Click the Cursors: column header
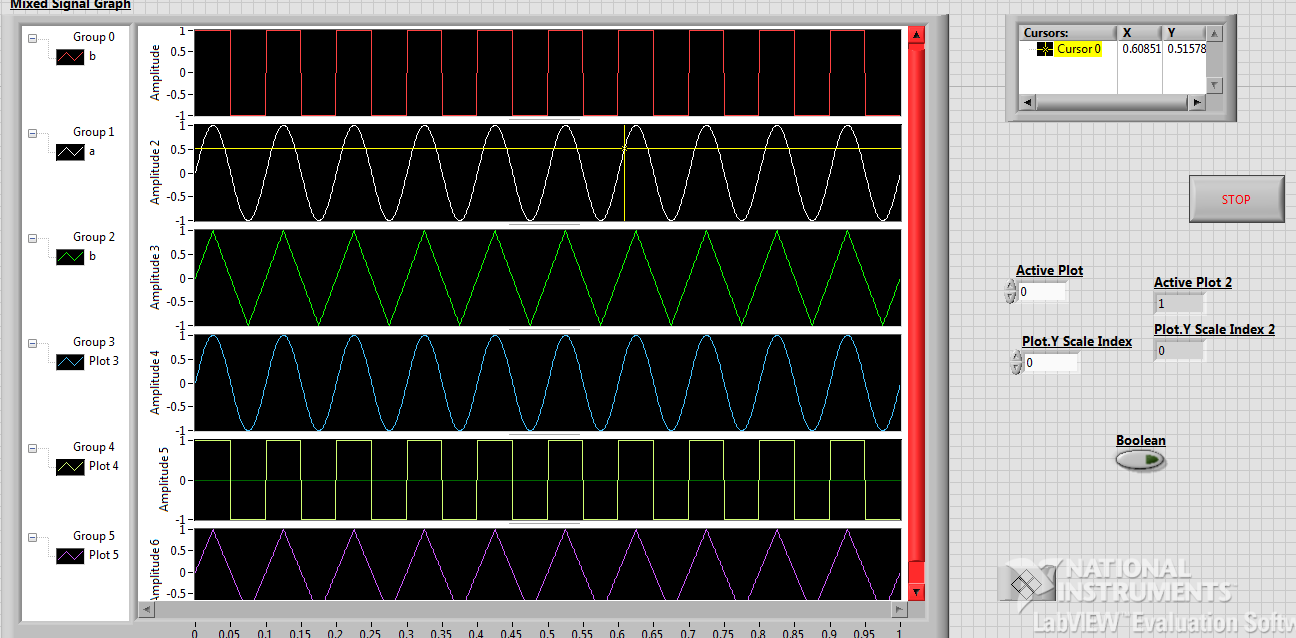This screenshot has width=1296, height=638. 1068,33
